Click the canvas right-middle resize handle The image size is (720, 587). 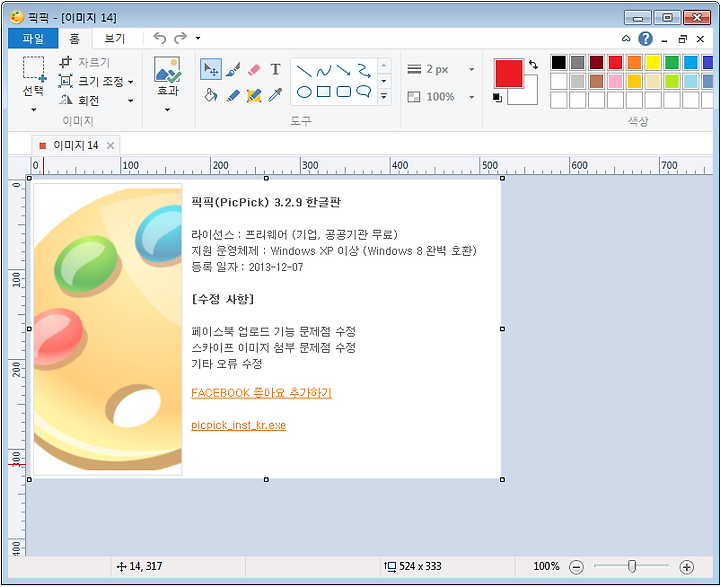[x=502, y=329]
